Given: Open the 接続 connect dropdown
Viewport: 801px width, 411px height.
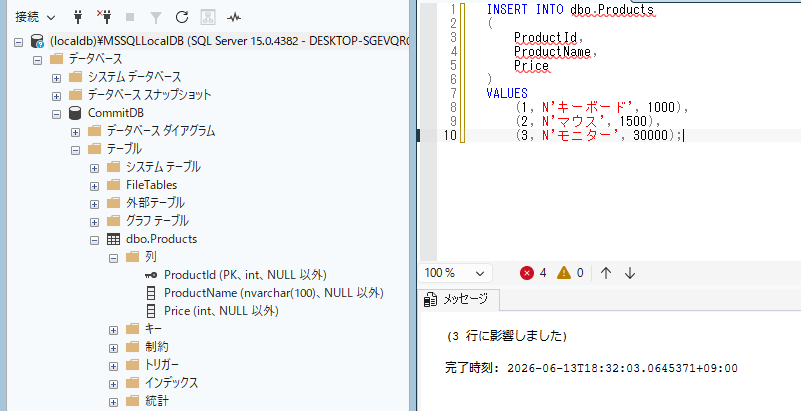Looking at the screenshot, I should click(35, 17).
